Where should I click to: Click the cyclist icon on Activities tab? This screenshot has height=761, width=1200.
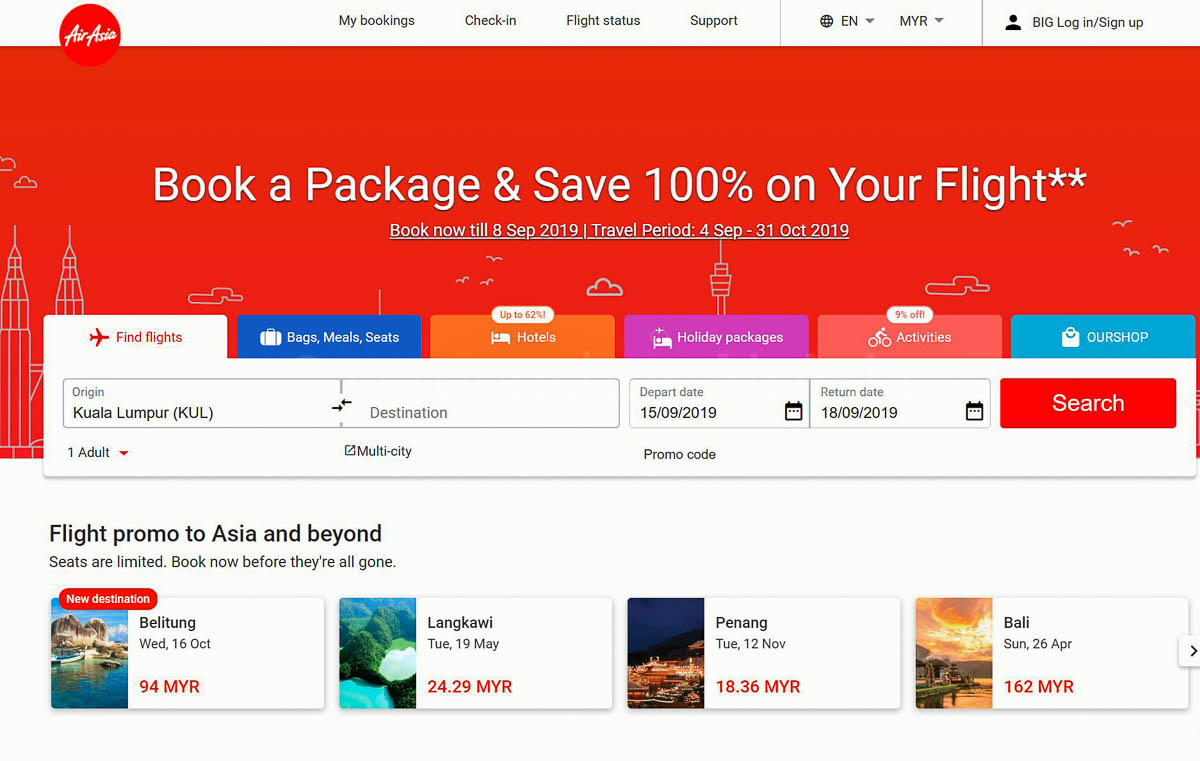click(880, 338)
